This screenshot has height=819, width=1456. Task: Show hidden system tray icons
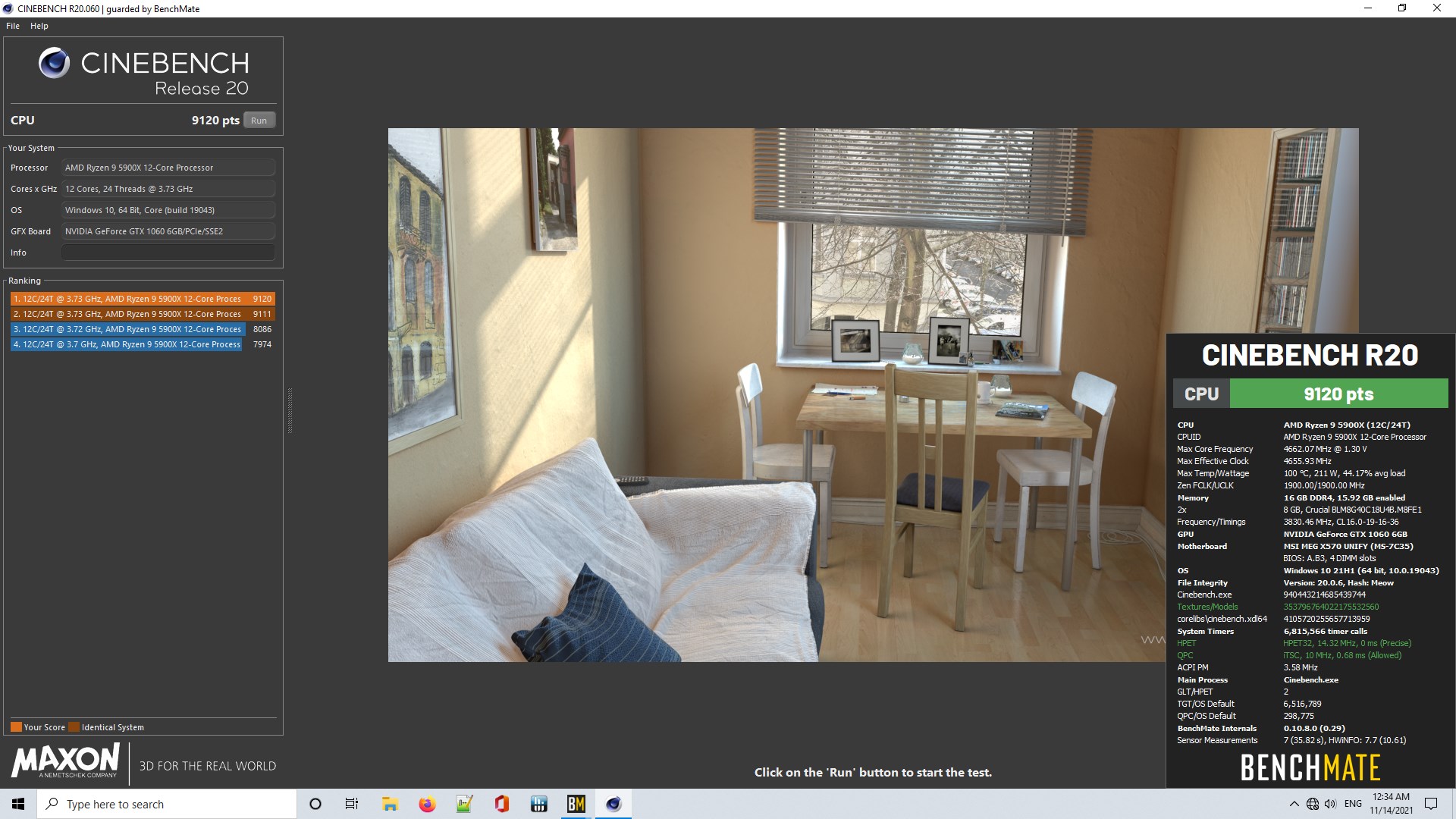coord(1294,804)
